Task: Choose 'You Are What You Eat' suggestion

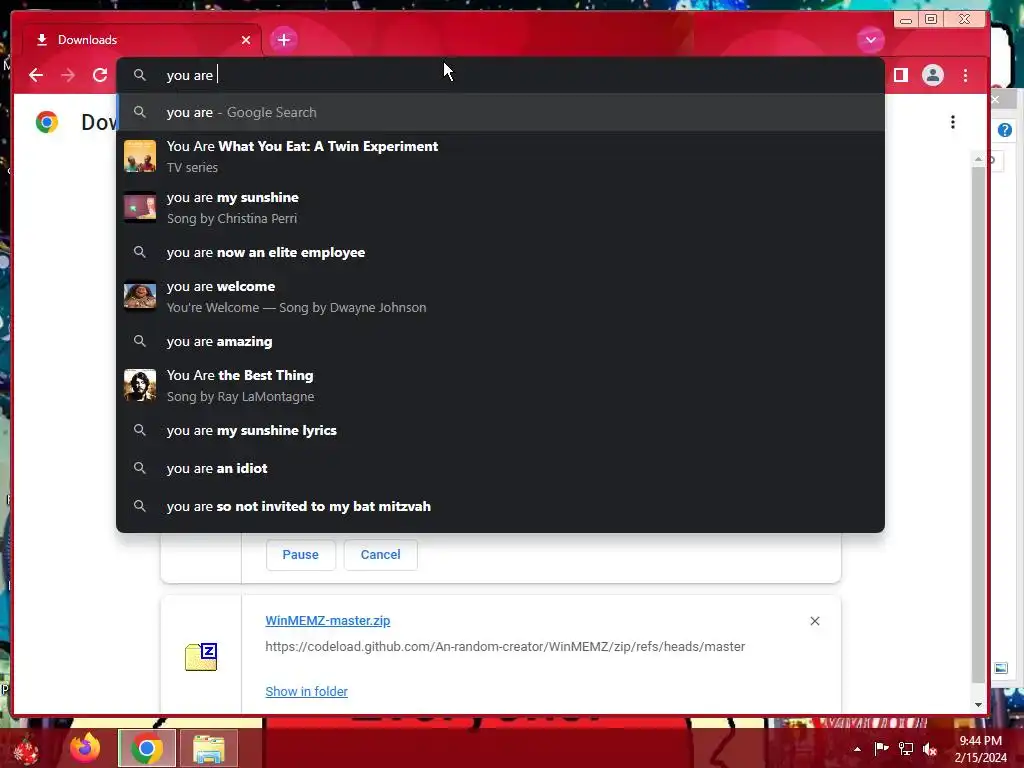Action: [x=500, y=157]
